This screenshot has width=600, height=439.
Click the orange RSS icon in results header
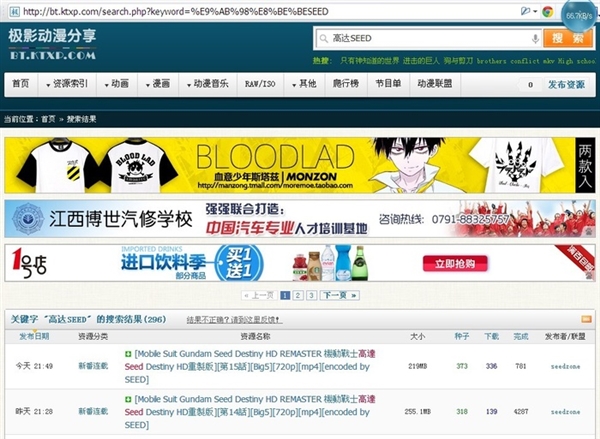pyautogui.click(x=586, y=319)
